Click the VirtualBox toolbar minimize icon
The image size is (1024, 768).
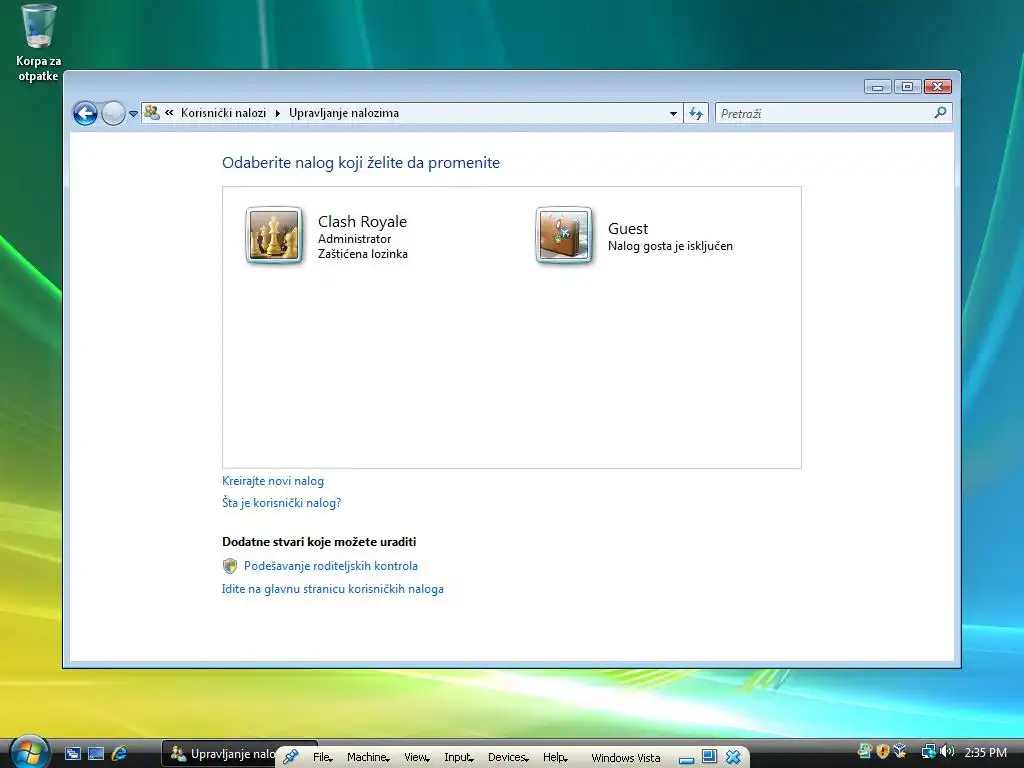click(x=686, y=758)
